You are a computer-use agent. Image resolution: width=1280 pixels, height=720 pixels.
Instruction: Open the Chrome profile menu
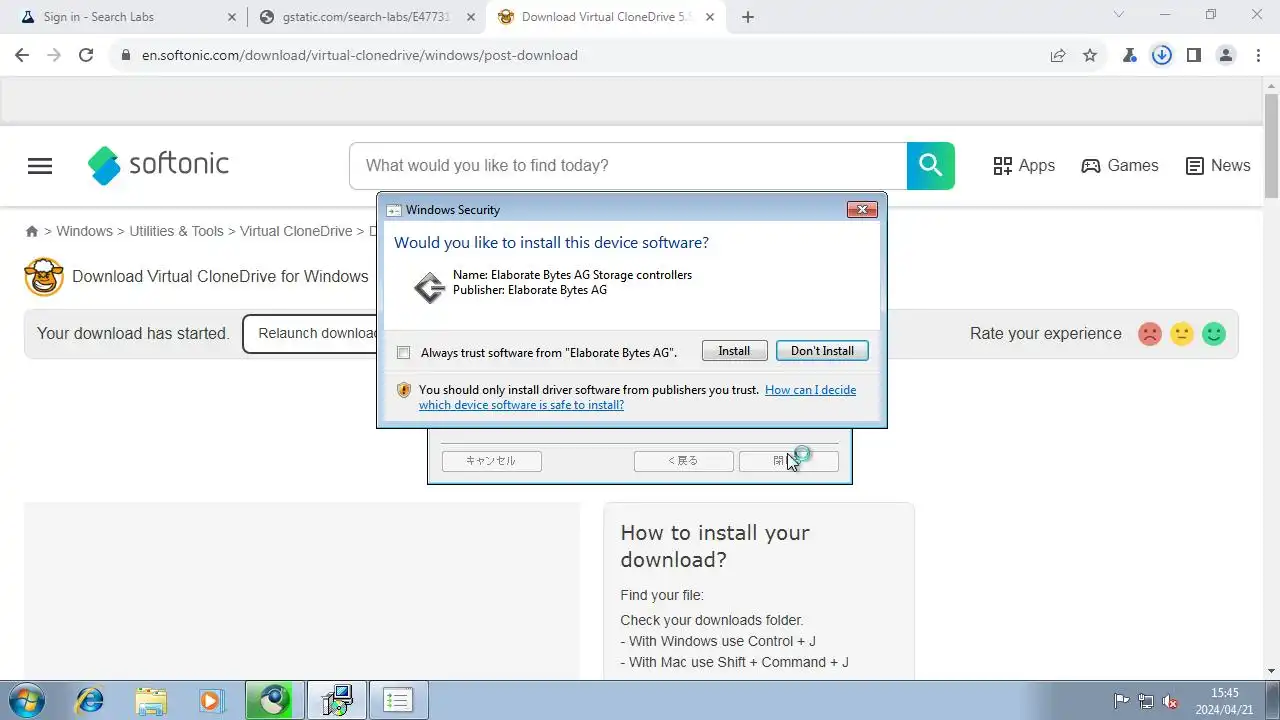tap(1226, 55)
